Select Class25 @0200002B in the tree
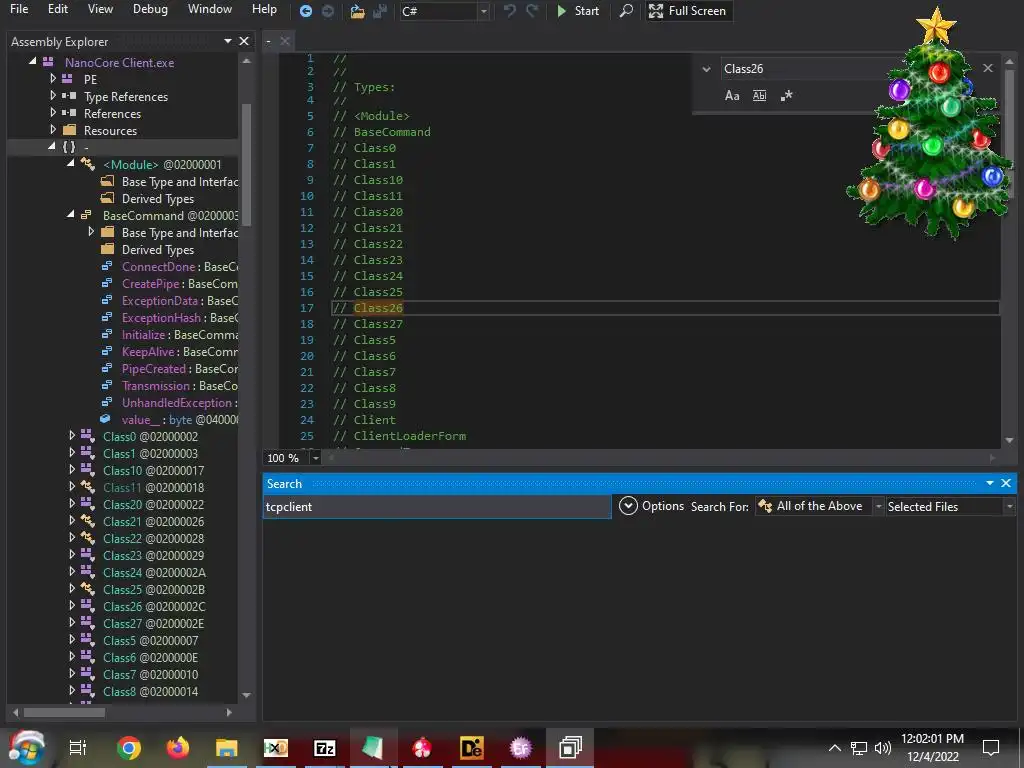Viewport: 1024px width, 768px height. pos(153,589)
